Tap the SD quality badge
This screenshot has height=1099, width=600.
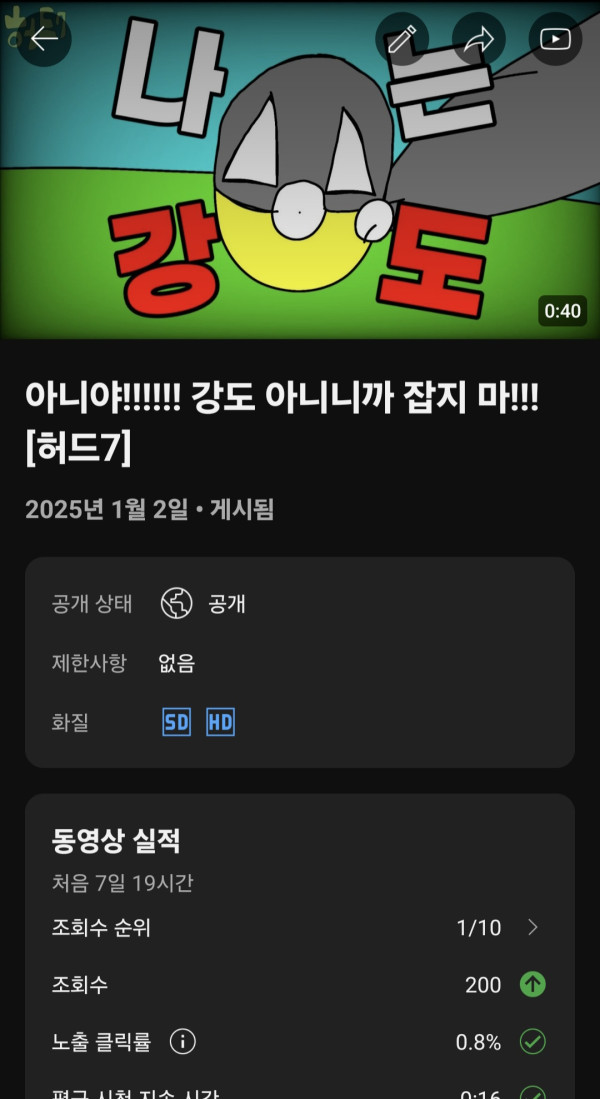[177, 723]
